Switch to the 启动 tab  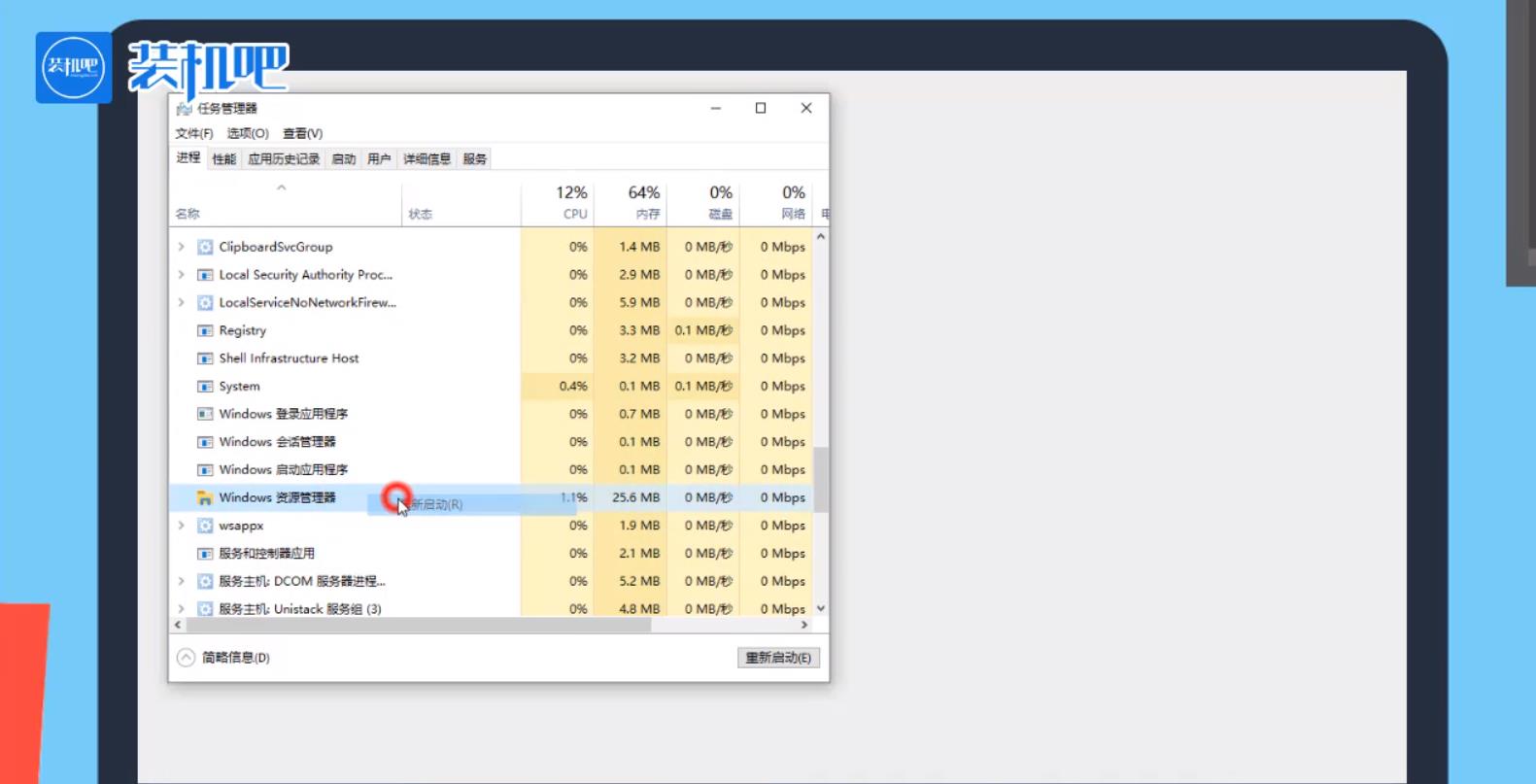(x=344, y=159)
